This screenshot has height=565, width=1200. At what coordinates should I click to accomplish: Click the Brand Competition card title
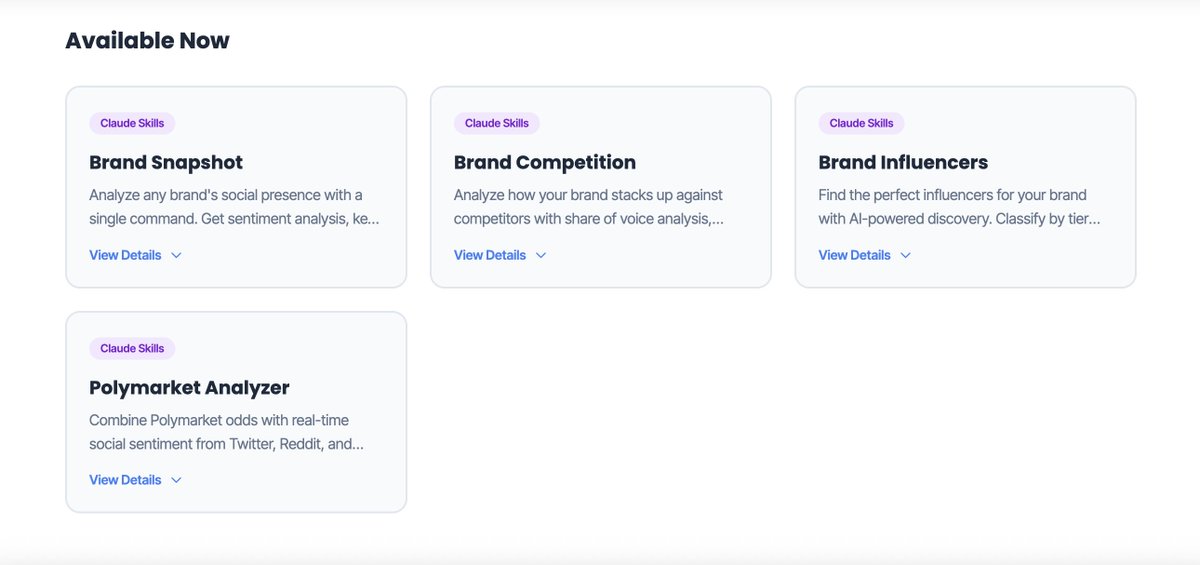coord(545,162)
